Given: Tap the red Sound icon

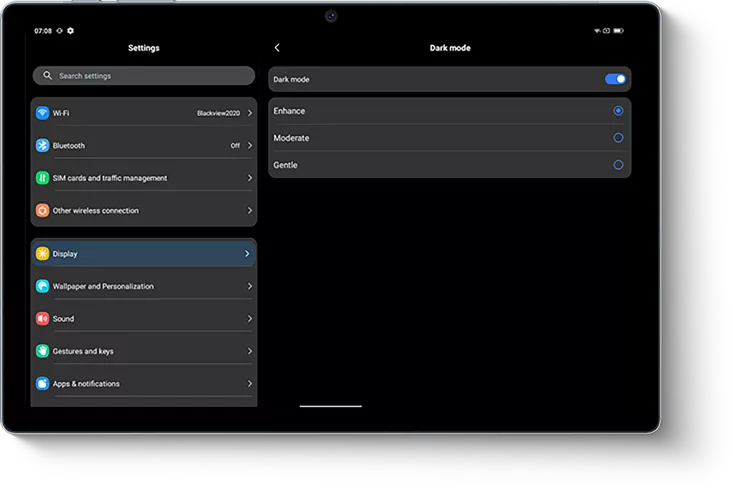Looking at the screenshot, I should [42, 319].
